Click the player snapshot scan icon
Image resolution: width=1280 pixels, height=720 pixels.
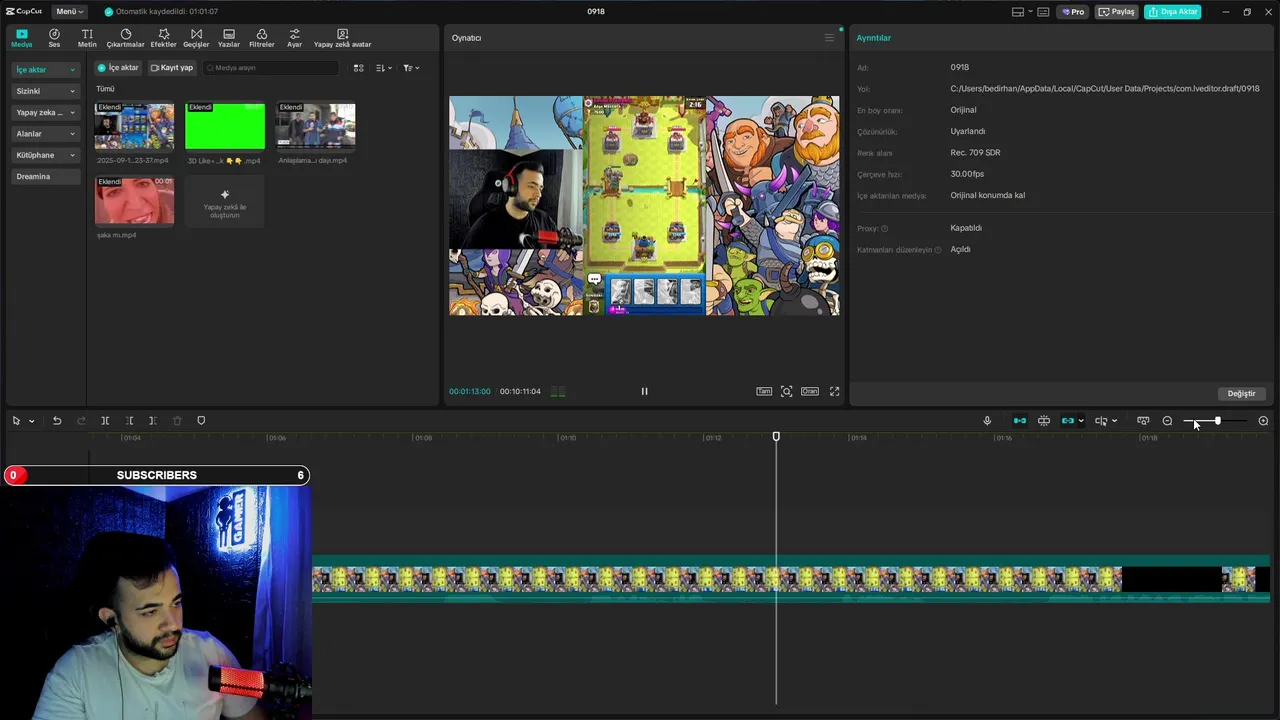coord(787,391)
